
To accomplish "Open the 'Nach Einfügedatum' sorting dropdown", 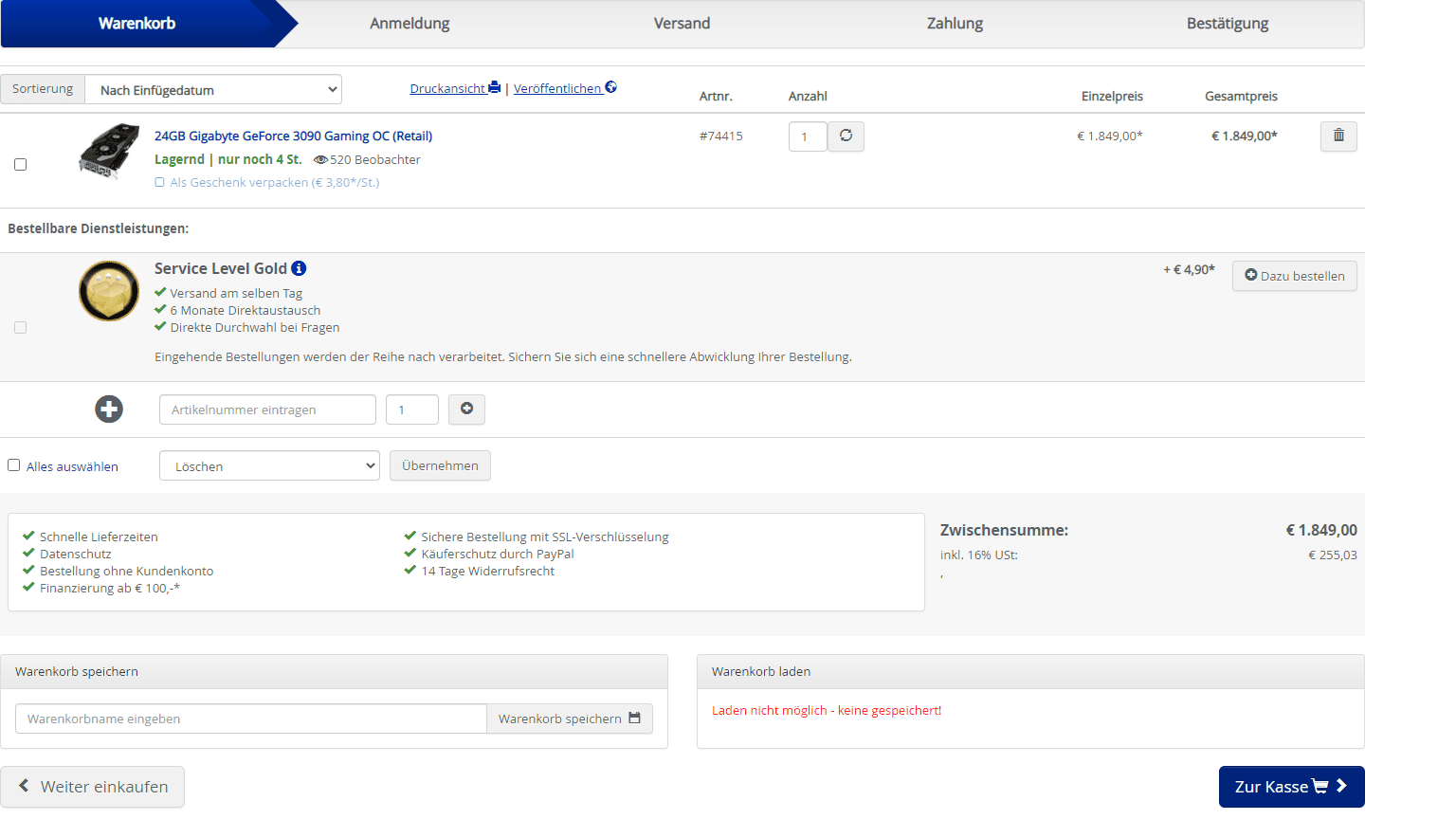I will pos(213,90).
